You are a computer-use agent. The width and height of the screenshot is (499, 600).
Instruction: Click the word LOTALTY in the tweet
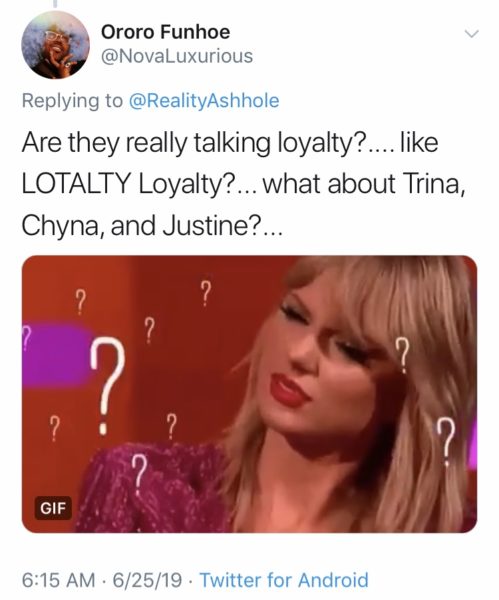[x=76, y=184]
